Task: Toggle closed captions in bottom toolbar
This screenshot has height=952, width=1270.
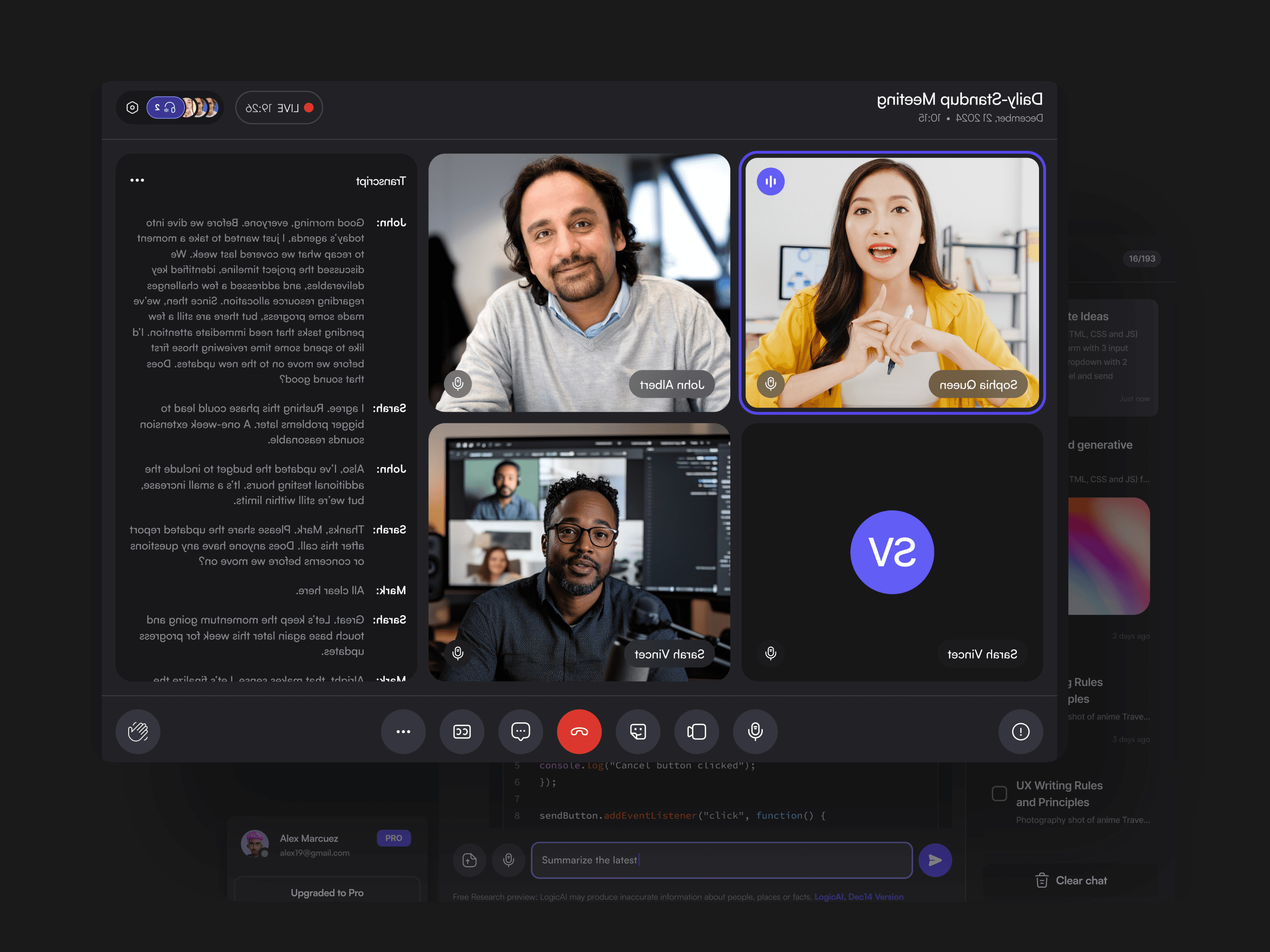Action: click(x=462, y=731)
